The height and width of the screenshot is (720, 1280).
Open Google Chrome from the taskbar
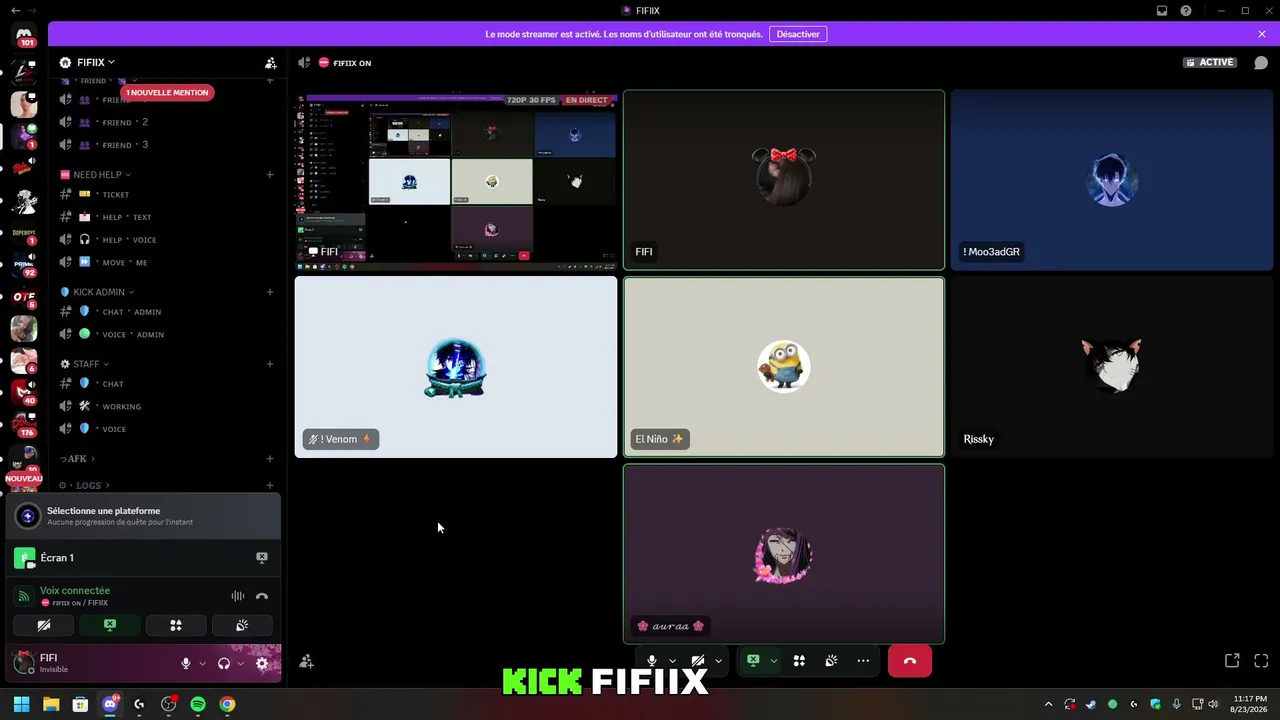[x=227, y=704]
